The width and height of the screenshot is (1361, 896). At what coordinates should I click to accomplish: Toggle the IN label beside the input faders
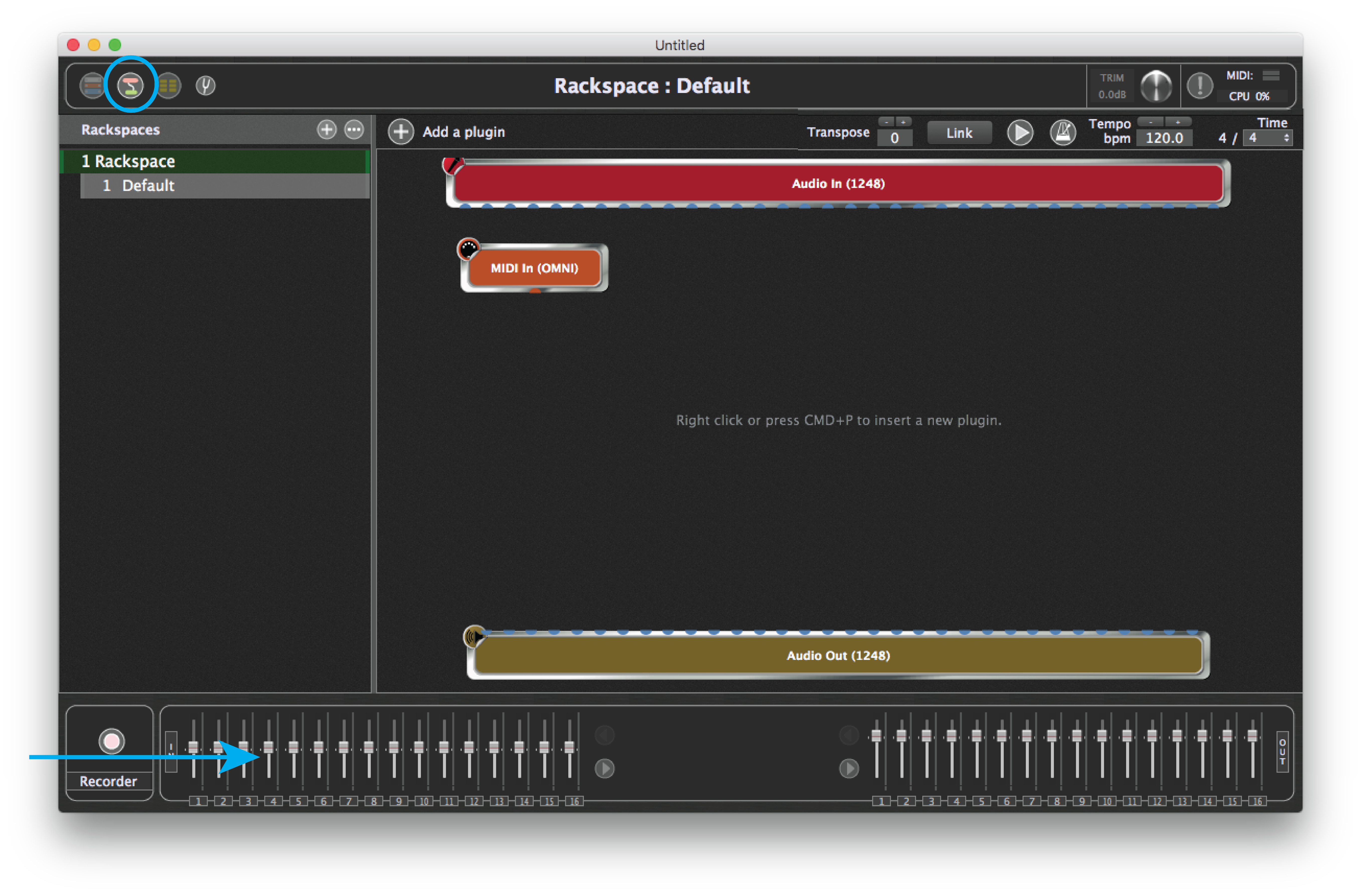[171, 751]
